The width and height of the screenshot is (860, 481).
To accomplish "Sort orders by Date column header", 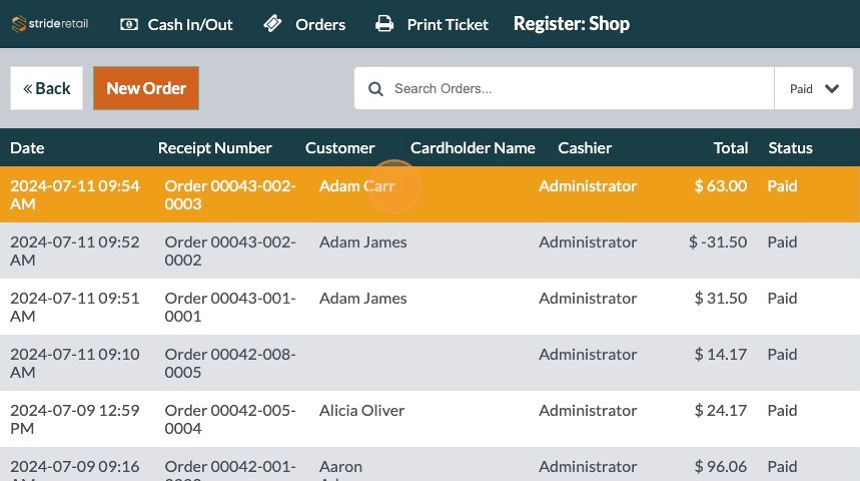I will pyautogui.click(x=27, y=148).
